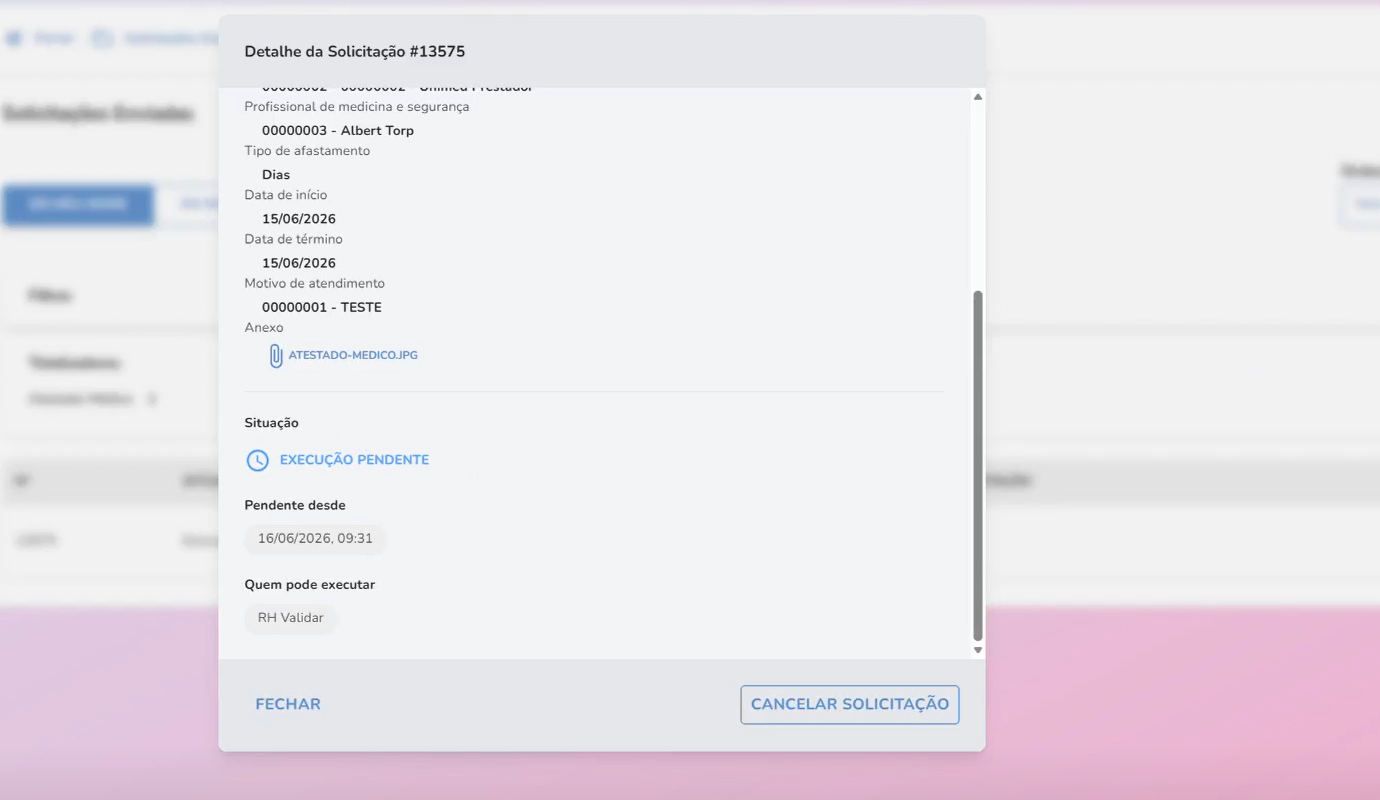Click the dialog's vertical scrollbar thumb
This screenshot has height=800, width=1380.
tap(978, 466)
